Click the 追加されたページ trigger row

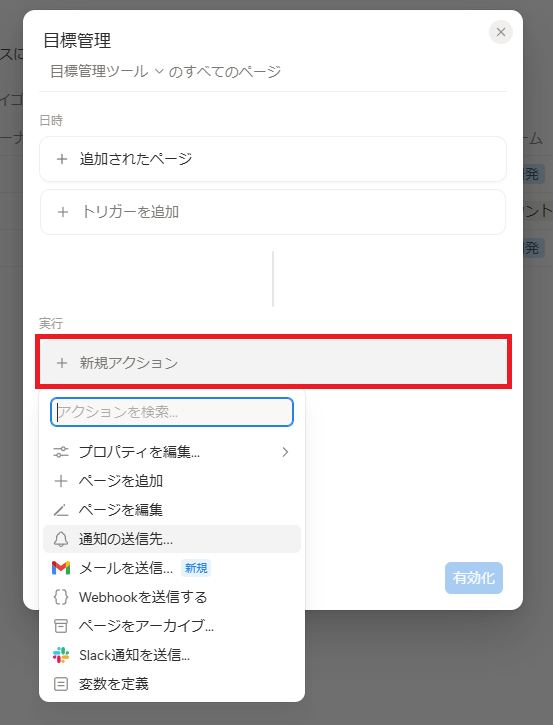pyautogui.click(x=273, y=159)
